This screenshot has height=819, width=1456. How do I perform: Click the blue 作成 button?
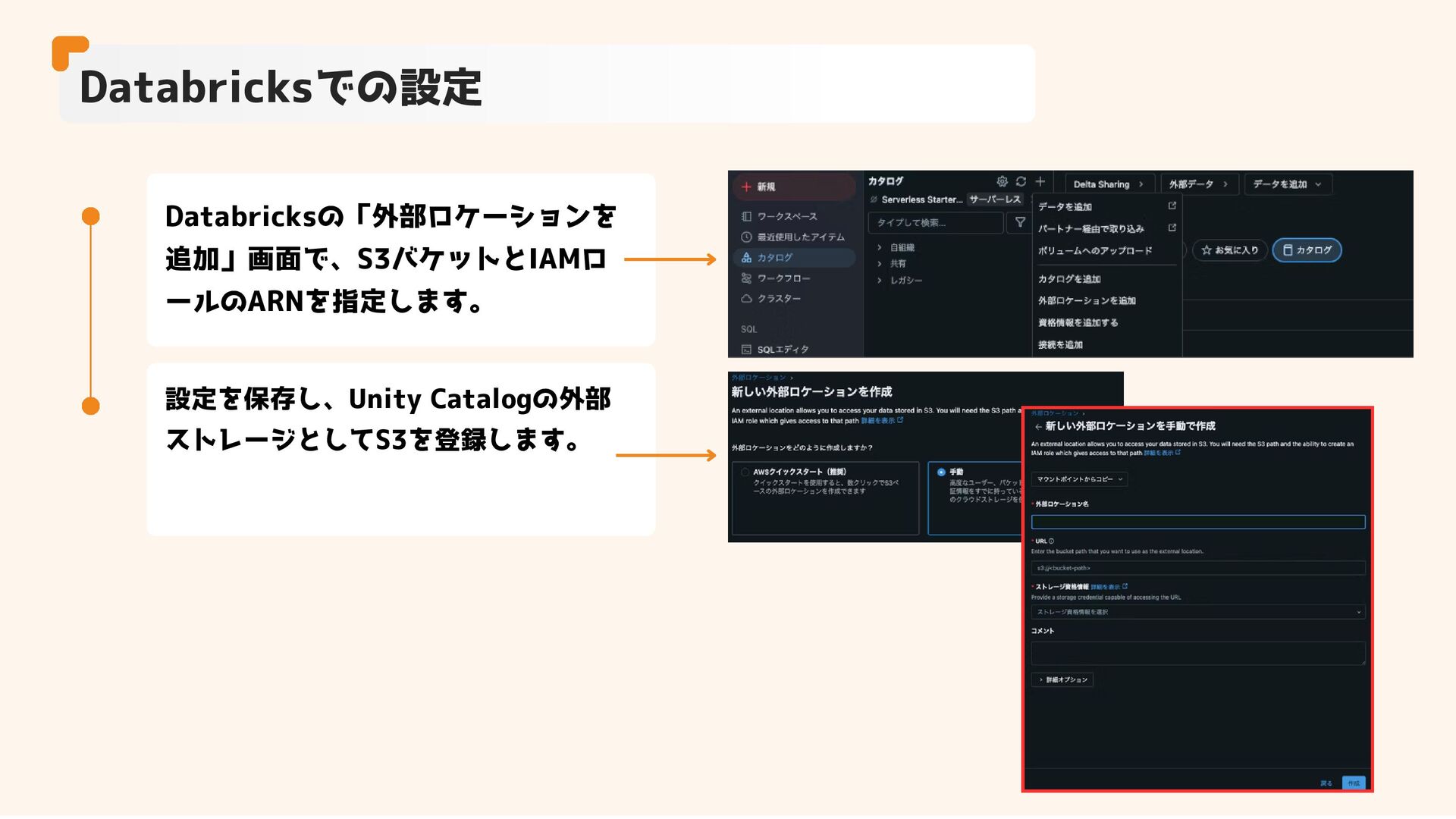coord(1353,783)
